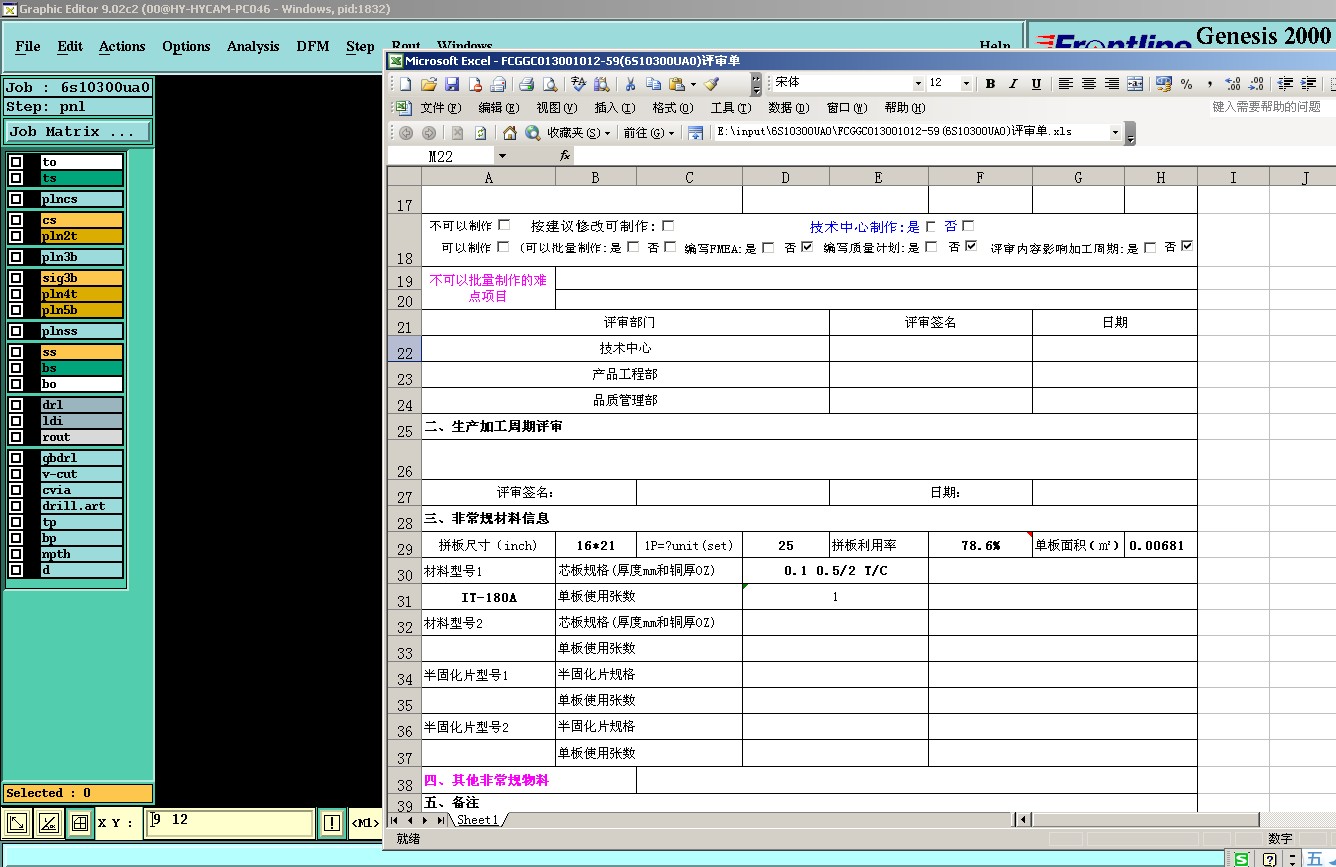Viewport: 1336px width, 867px height.
Task: Click the grid snap icon beside X Y
Action: coord(80,823)
